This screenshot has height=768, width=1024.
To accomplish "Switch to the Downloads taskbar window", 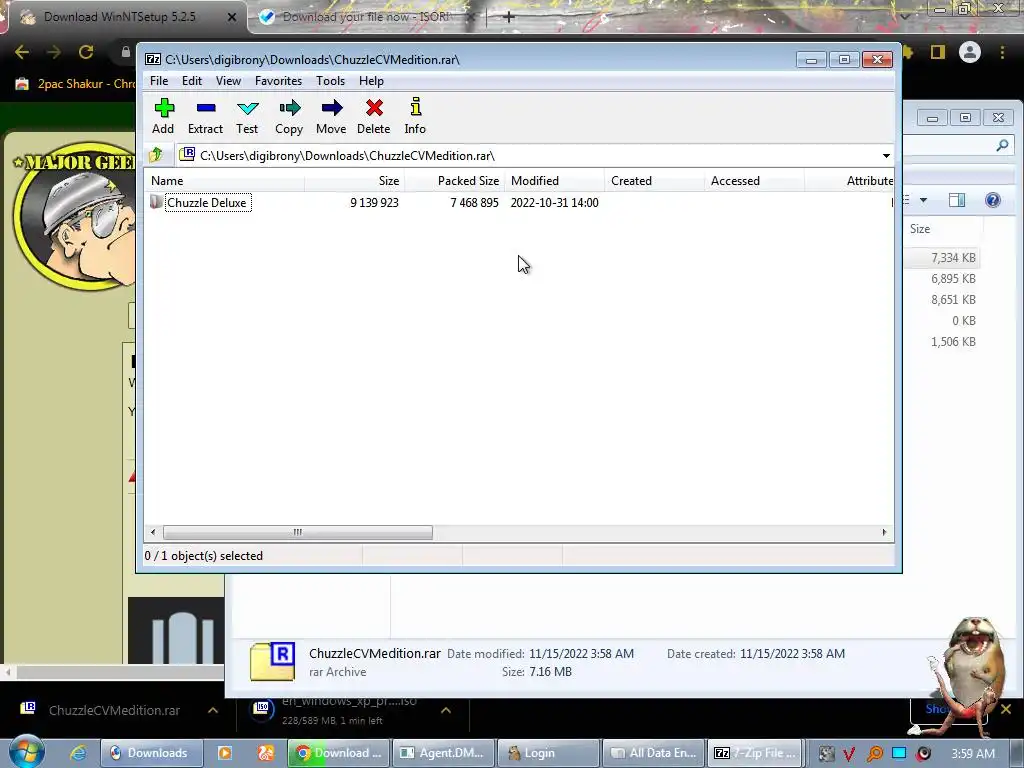I will (x=152, y=753).
